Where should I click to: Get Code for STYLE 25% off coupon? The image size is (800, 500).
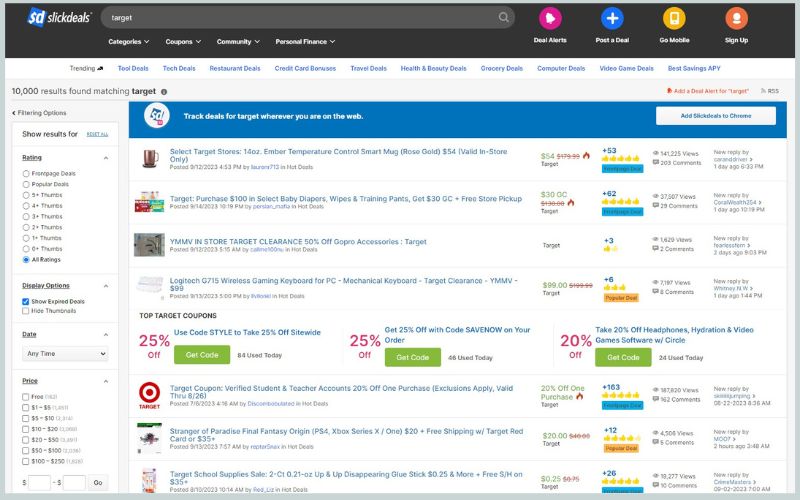point(202,355)
